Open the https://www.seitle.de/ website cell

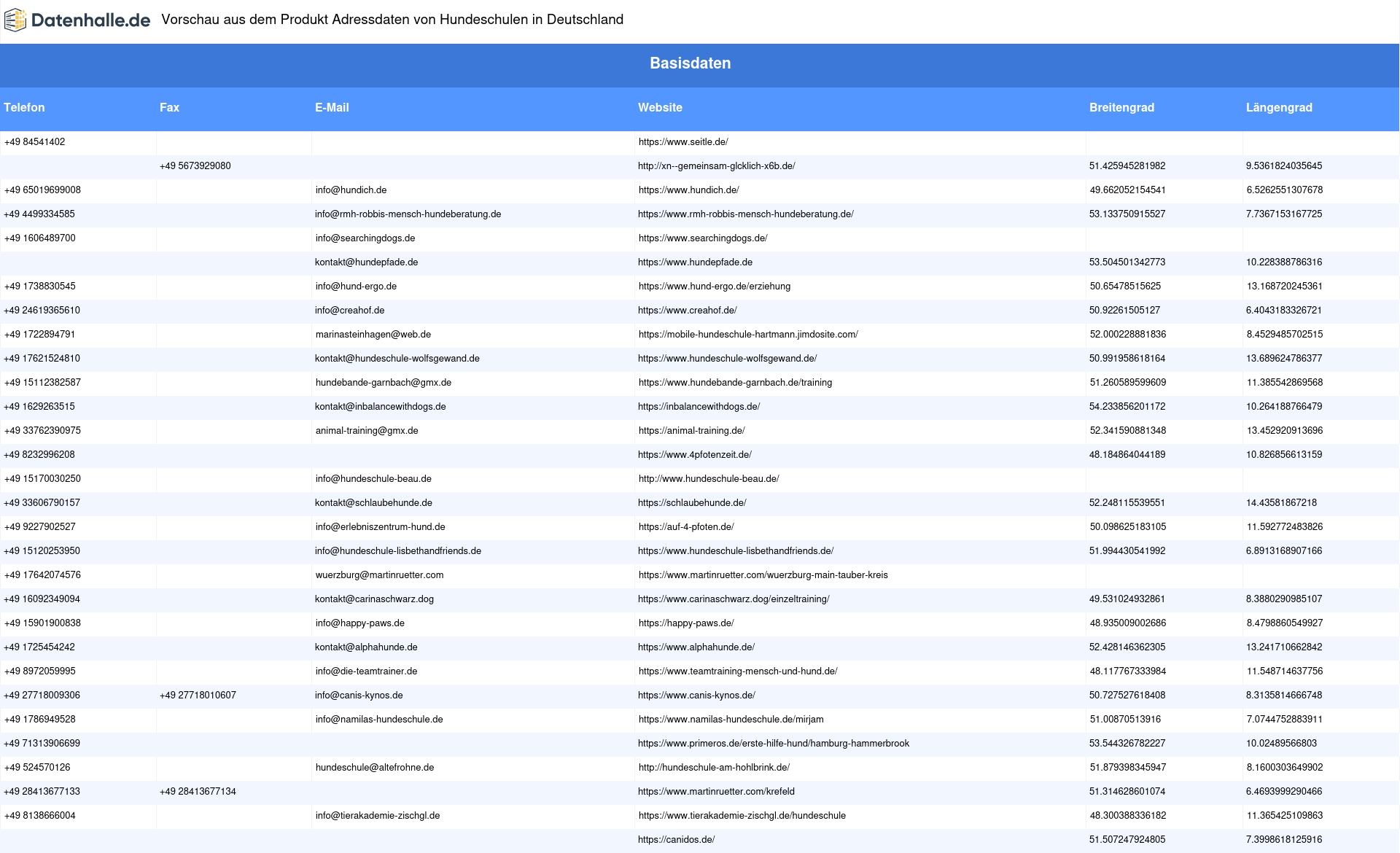[x=683, y=142]
